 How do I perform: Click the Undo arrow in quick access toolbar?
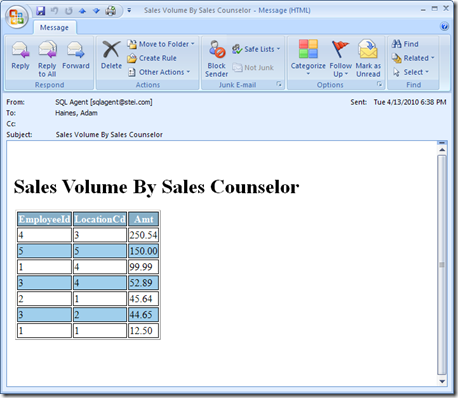54,11
